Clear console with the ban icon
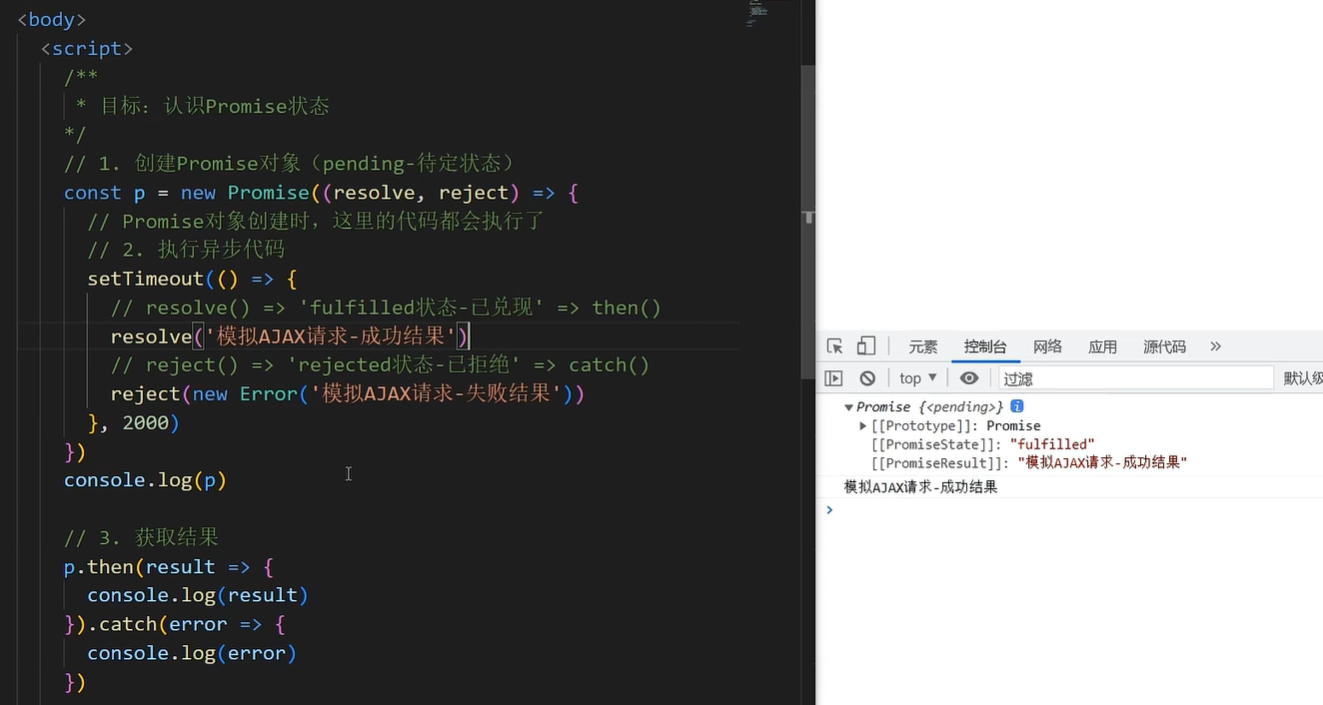 (x=867, y=378)
